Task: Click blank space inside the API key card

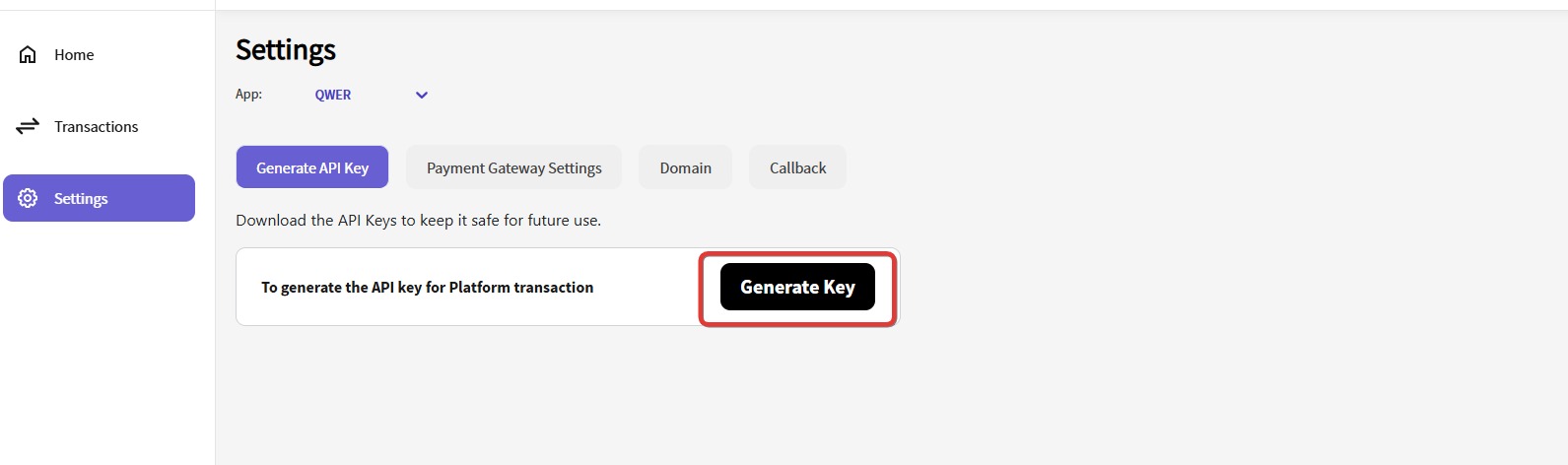Action: 646,288
